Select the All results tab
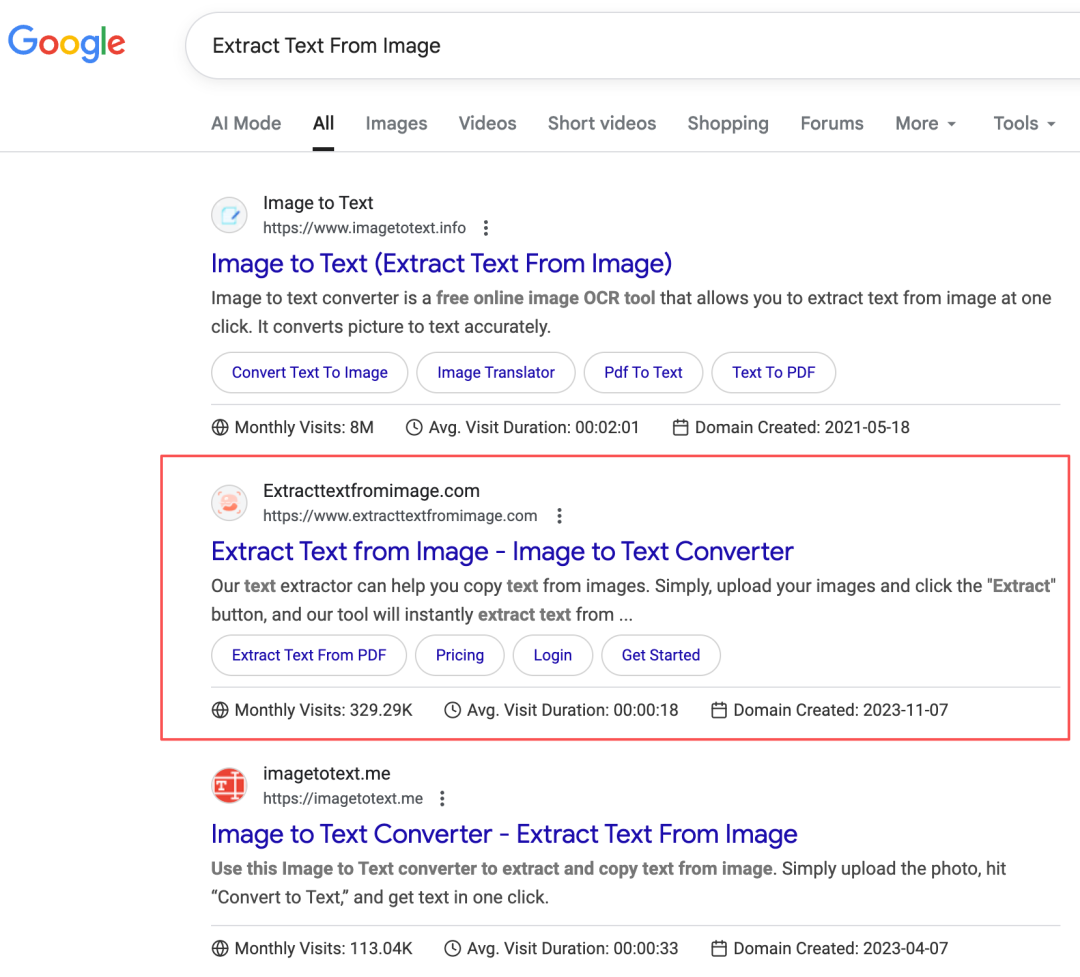The height and width of the screenshot is (977, 1080). pos(323,123)
